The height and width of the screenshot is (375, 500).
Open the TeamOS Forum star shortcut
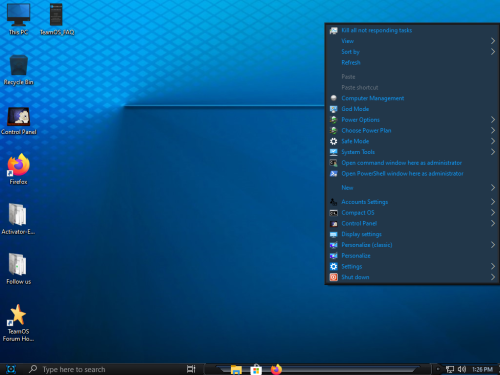tap(19, 323)
